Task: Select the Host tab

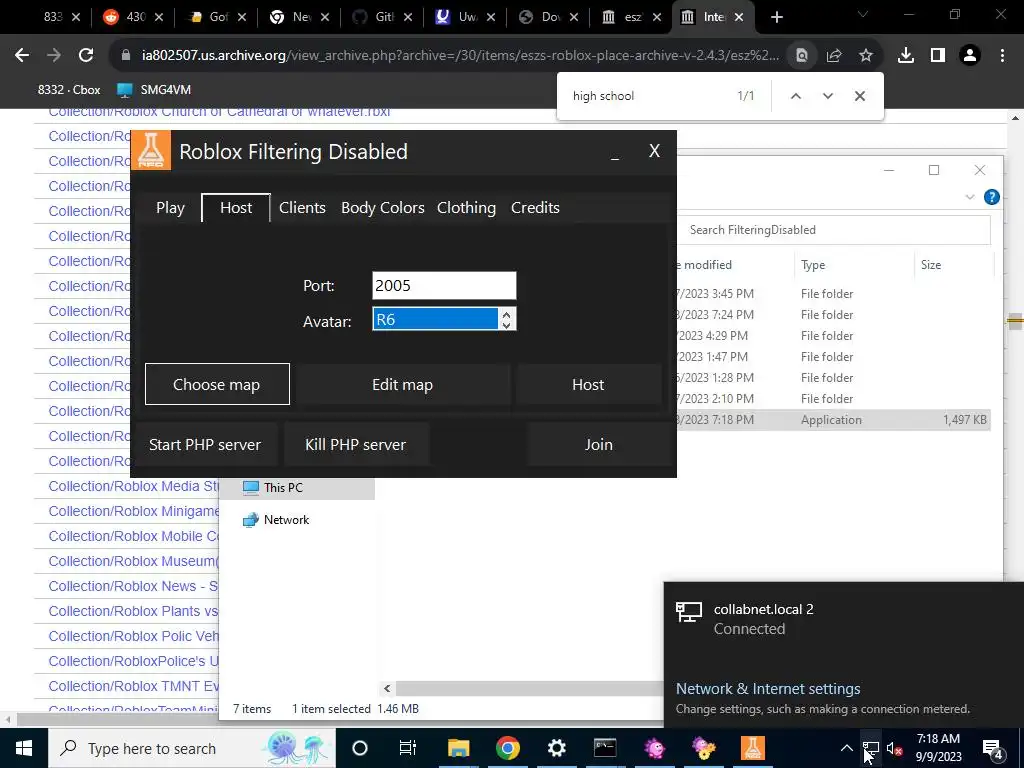Action: click(236, 208)
